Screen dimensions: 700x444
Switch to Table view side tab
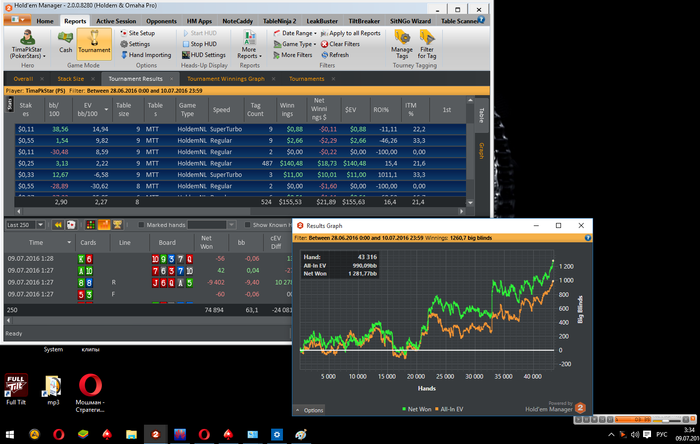pos(482,115)
